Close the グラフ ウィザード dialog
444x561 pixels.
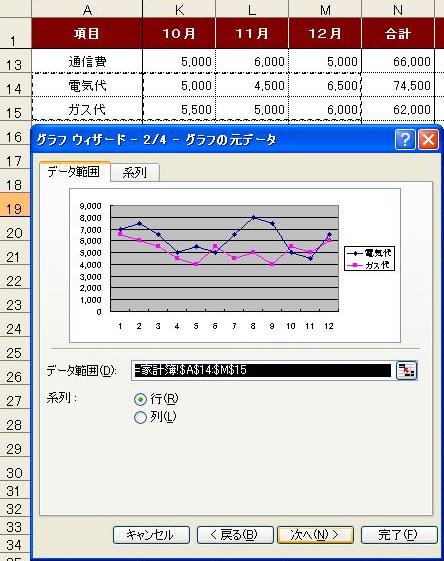click(x=428, y=140)
